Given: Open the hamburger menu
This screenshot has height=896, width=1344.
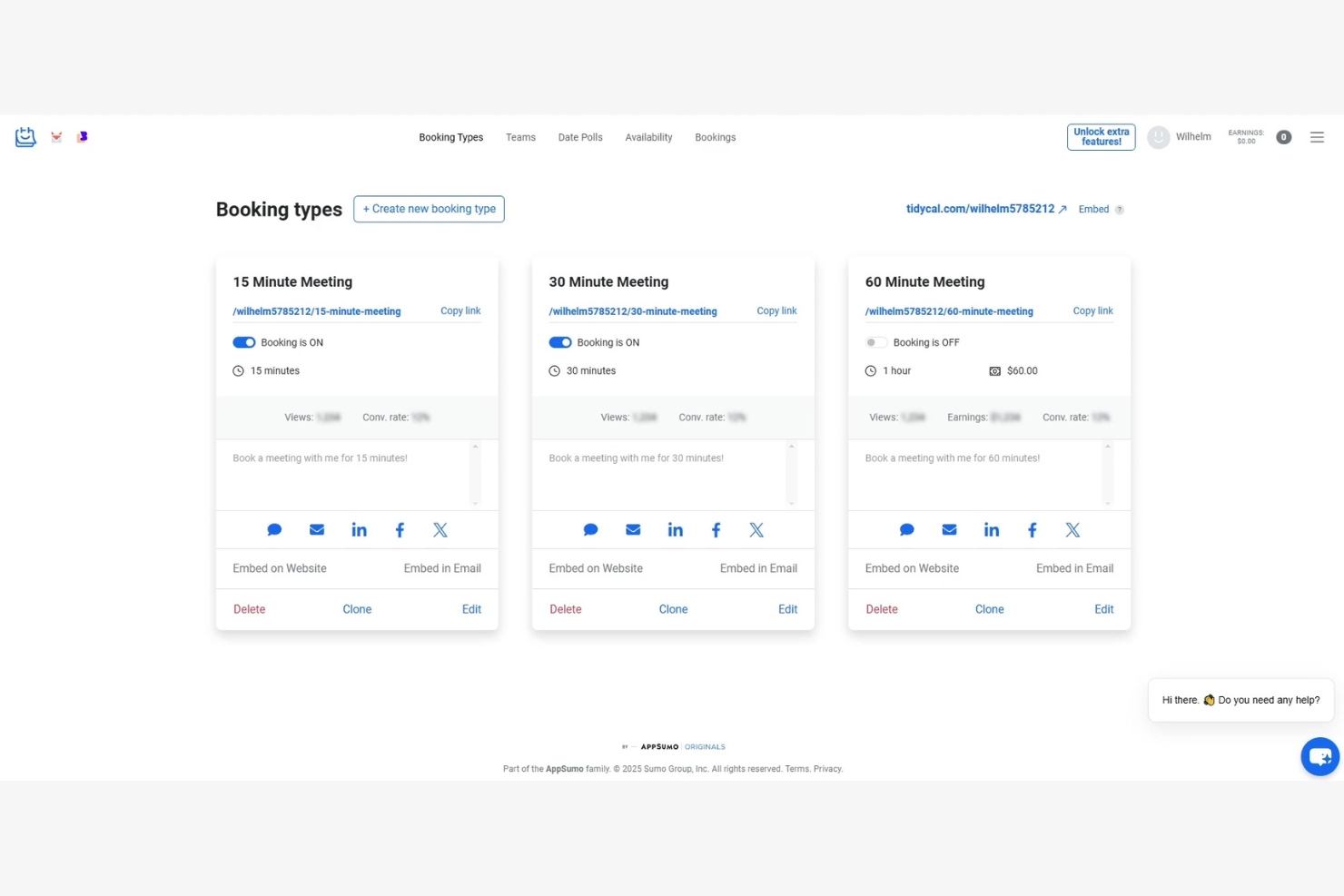Looking at the screenshot, I should pos(1317,136).
